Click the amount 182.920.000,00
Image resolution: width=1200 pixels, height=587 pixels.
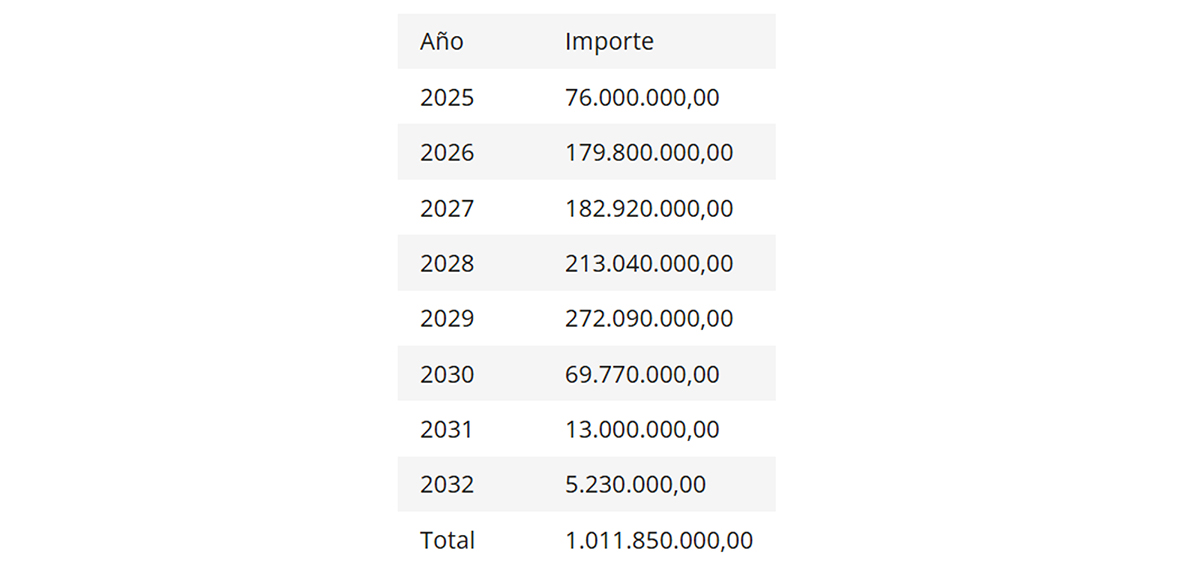[x=649, y=209]
